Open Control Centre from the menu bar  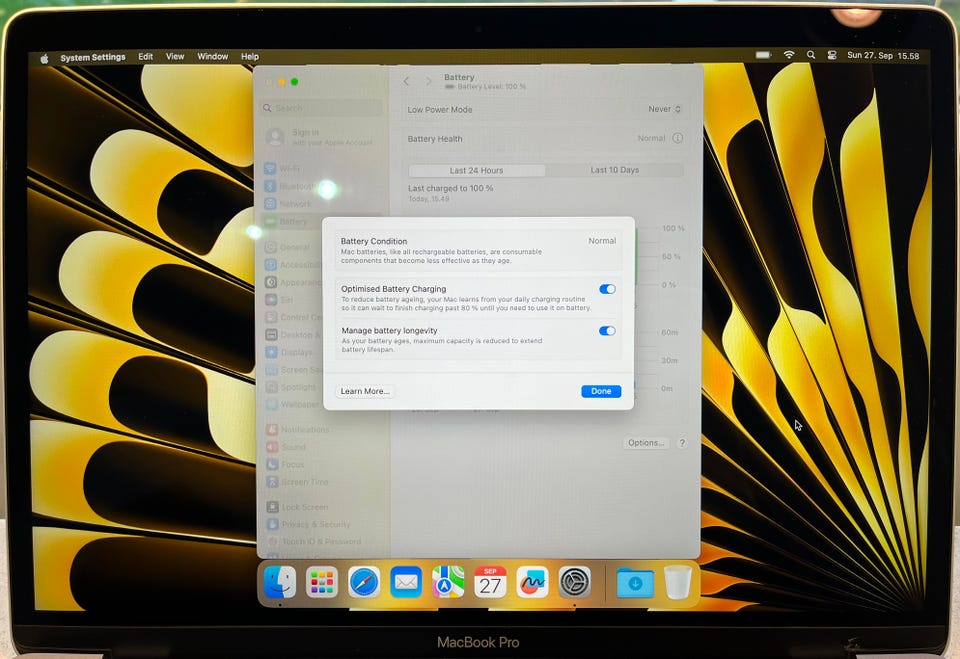pos(831,55)
